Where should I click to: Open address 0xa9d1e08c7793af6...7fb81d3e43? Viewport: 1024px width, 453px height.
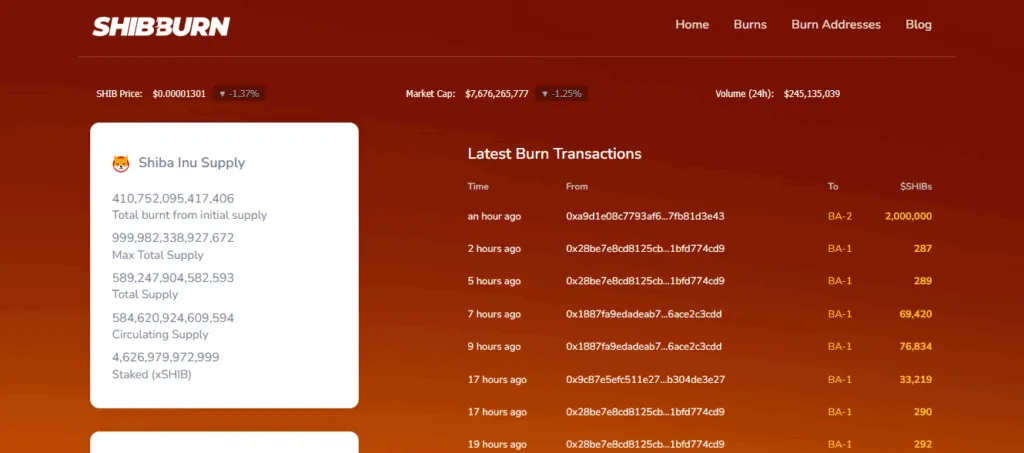point(645,216)
